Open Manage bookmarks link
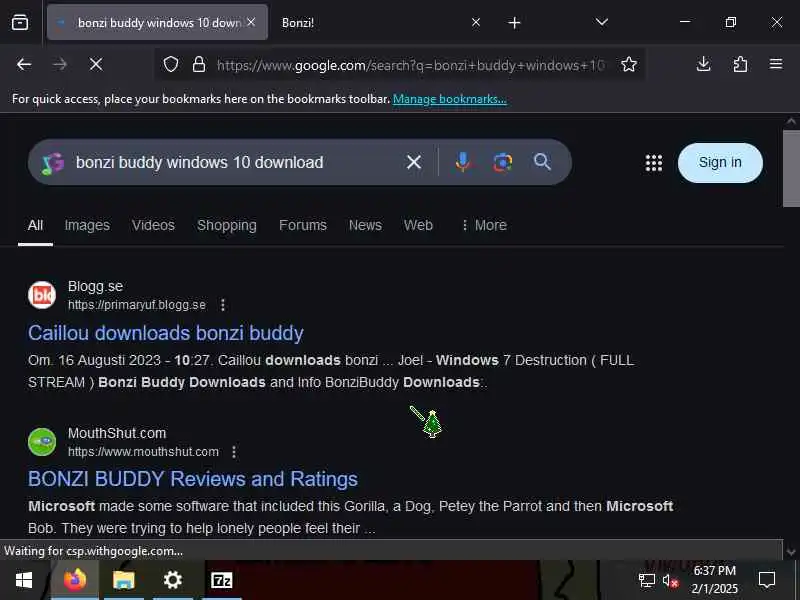Image resolution: width=800 pixels, height=600 pixels. [449, 99]
